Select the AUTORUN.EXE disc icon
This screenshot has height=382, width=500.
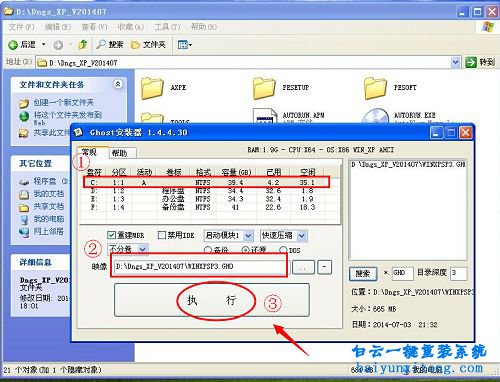point(376,116)
